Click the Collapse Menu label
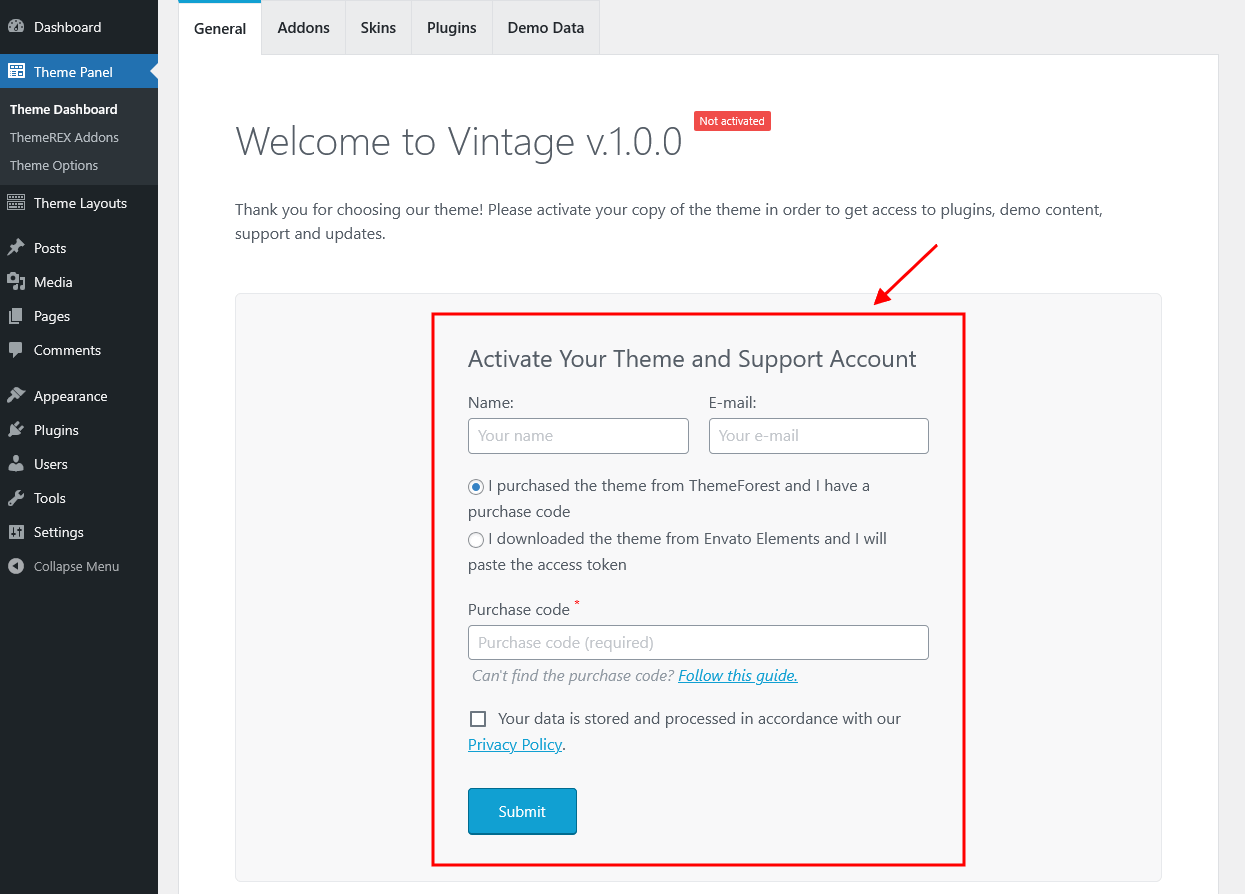This screenshot has height=894, width=1245. (x=76, y=566)
